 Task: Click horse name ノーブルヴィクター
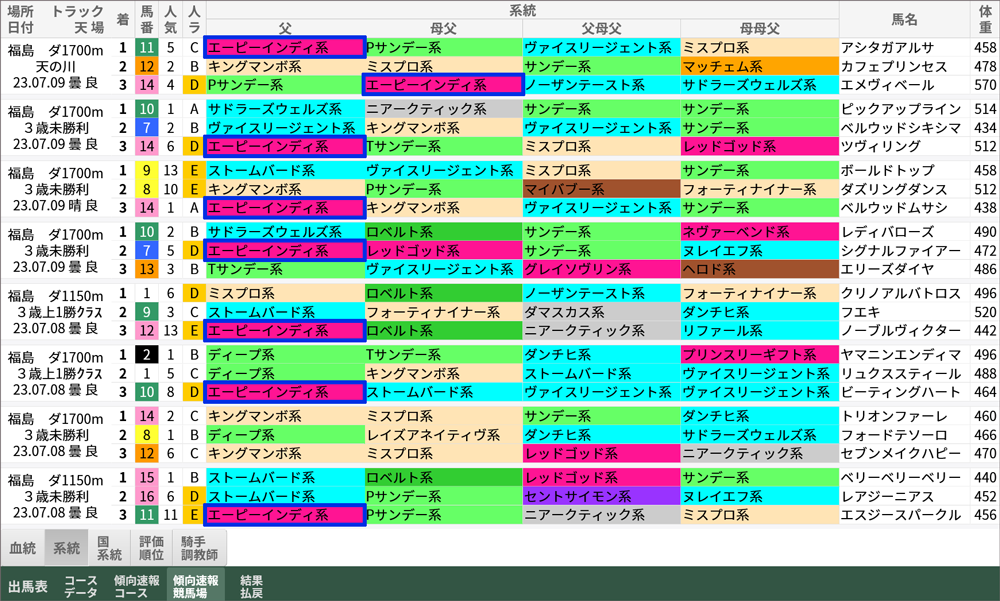901,330
